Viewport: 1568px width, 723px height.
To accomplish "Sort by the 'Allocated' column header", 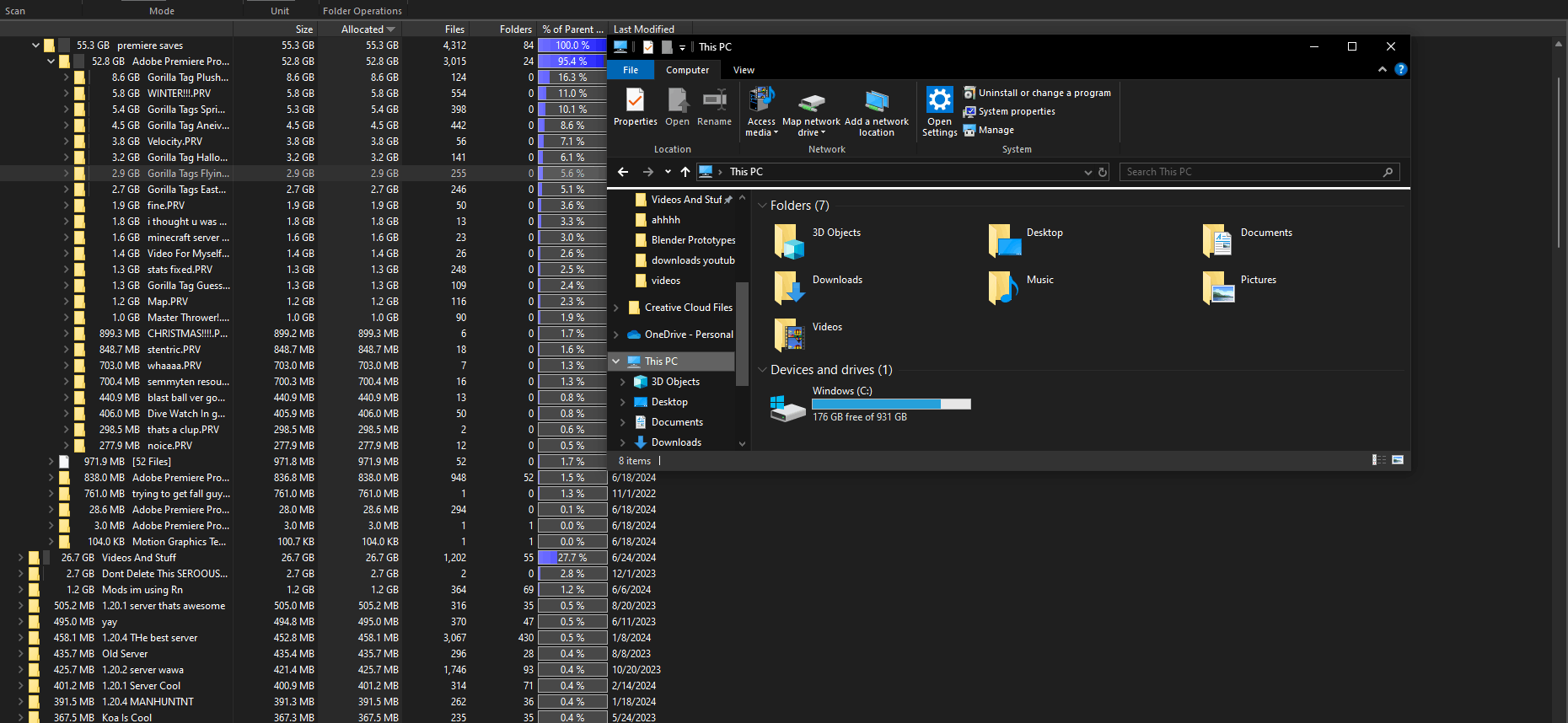I will click(x=362, y=29).
